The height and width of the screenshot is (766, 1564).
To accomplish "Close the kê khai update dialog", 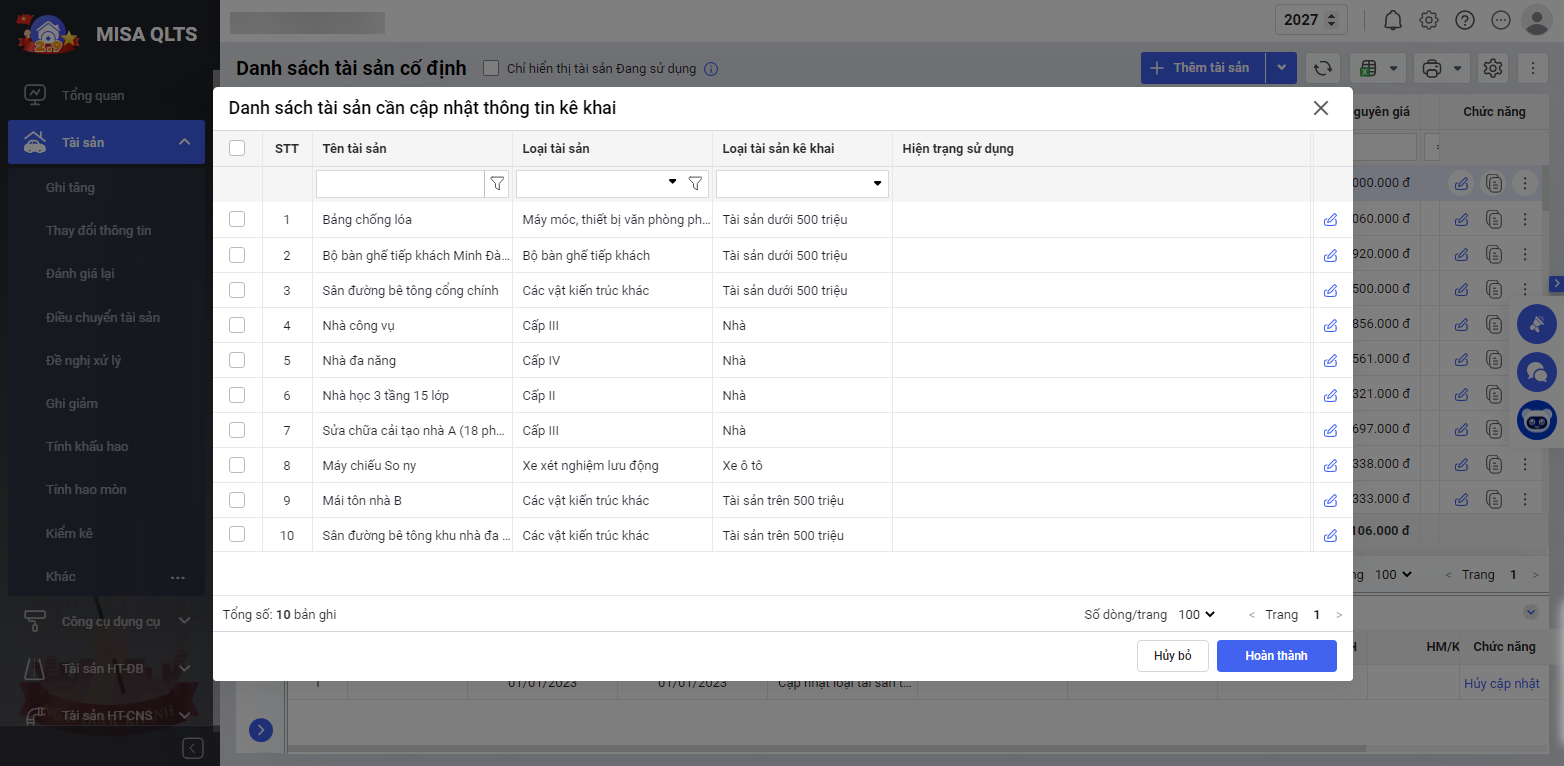I will point(1320,108).
